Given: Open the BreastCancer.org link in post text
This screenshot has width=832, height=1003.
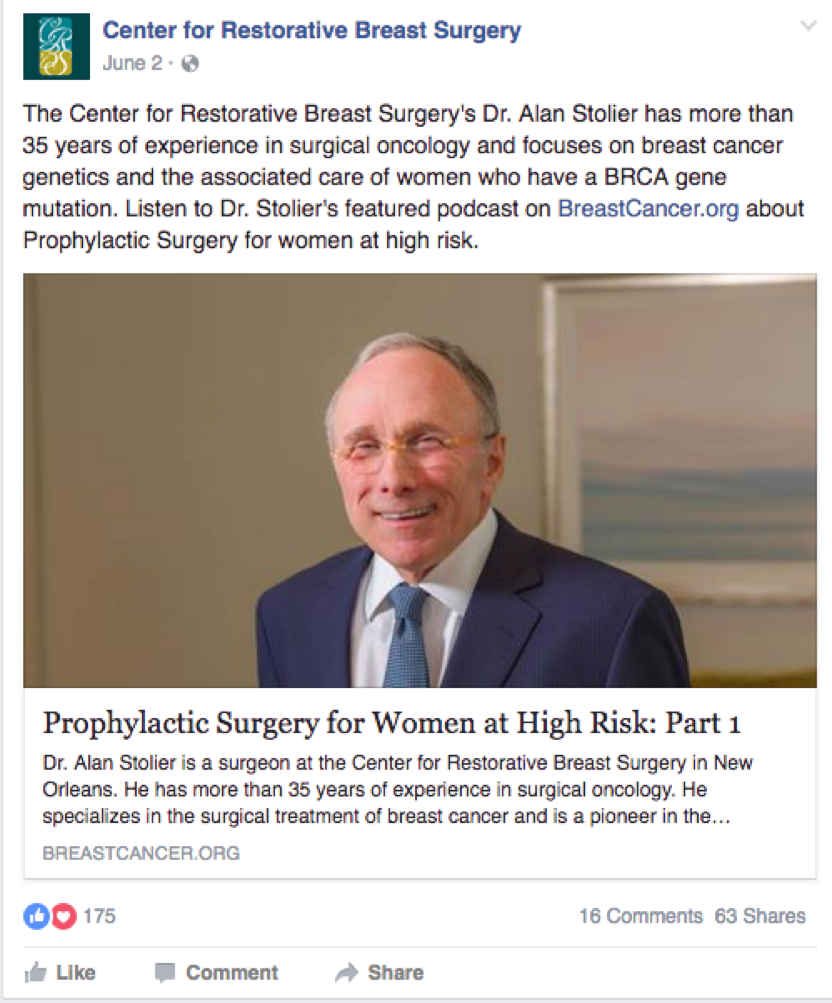Looking at the screenshot, I should pos(648,211).
